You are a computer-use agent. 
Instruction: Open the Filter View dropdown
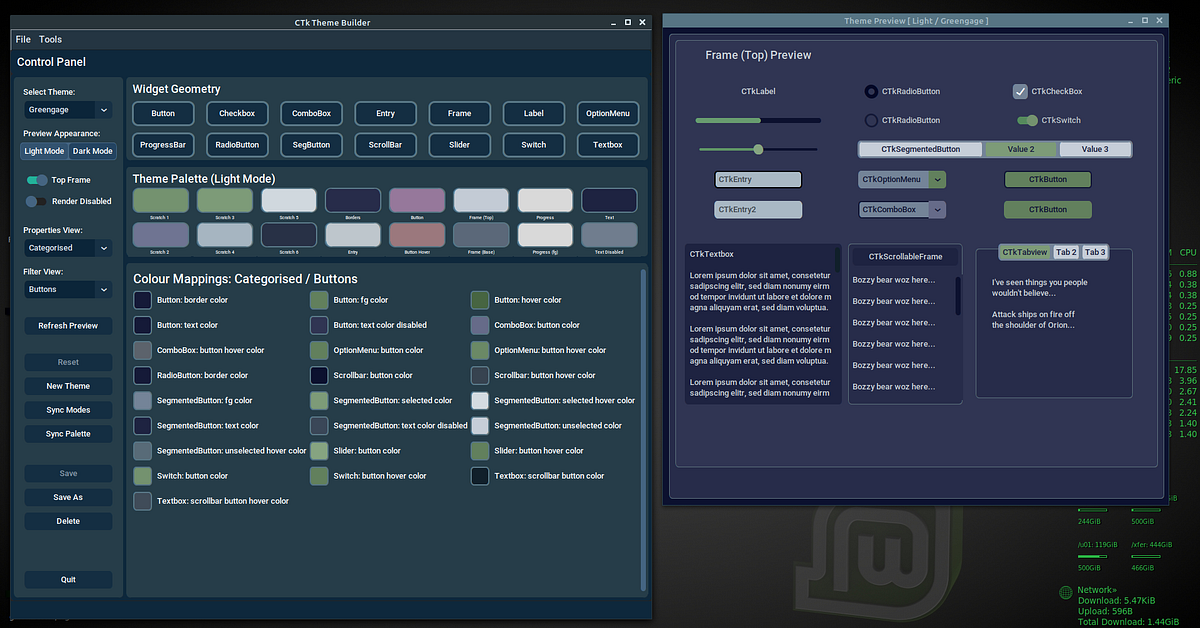(67, 289)
